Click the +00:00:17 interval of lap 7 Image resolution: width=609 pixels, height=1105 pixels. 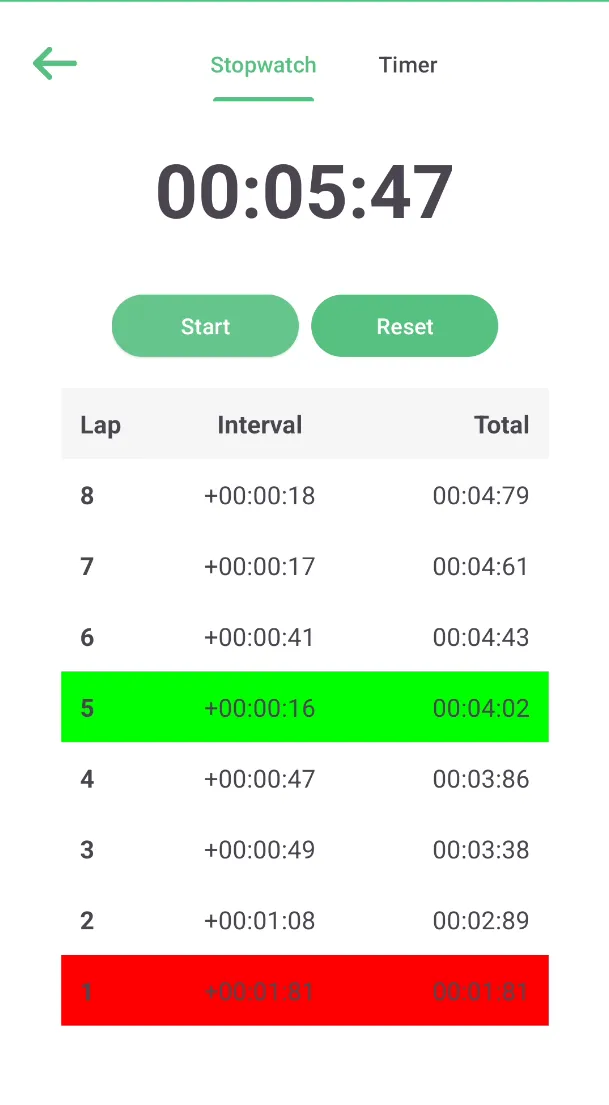pyautogui.click(x=259, y=567)
